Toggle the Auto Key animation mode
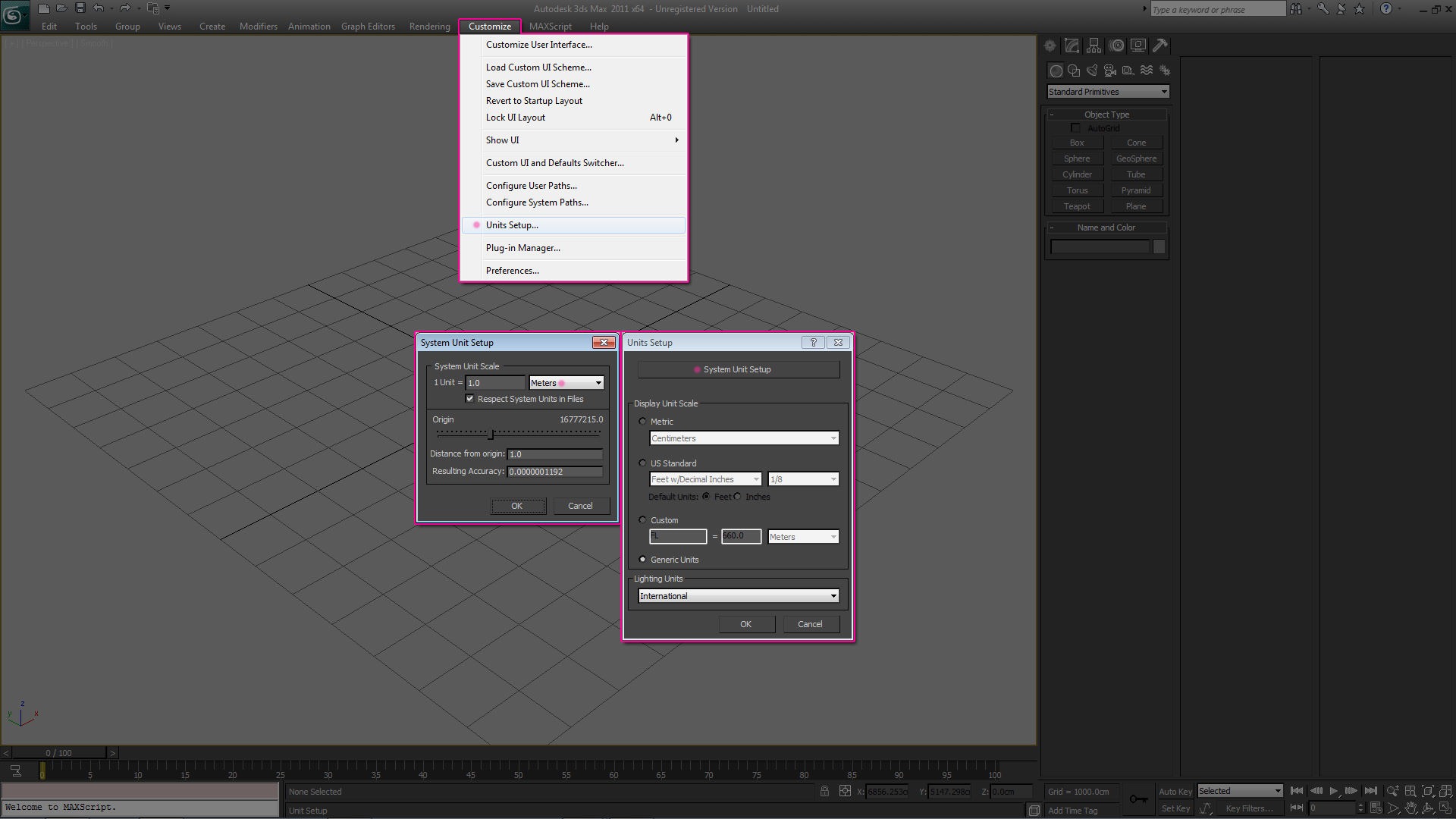This screenshot has width=1456, height=819. tap(1175, 791)
